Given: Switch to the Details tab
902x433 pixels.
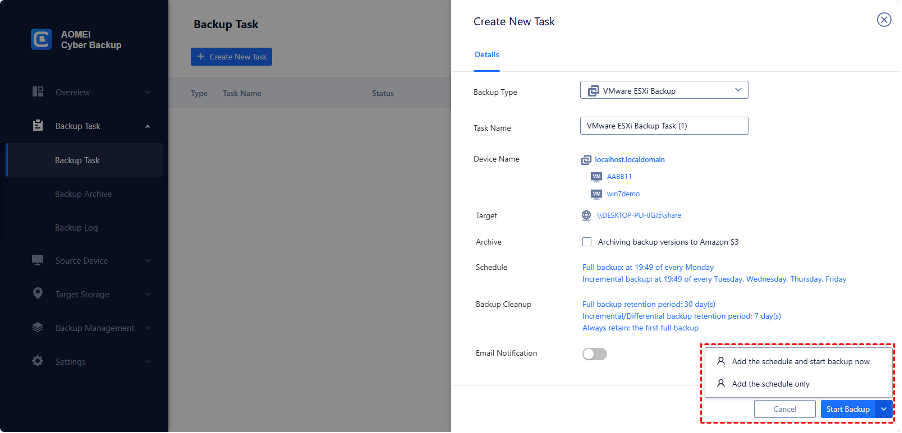Looking at the screenshot, I should coord(487,55).
